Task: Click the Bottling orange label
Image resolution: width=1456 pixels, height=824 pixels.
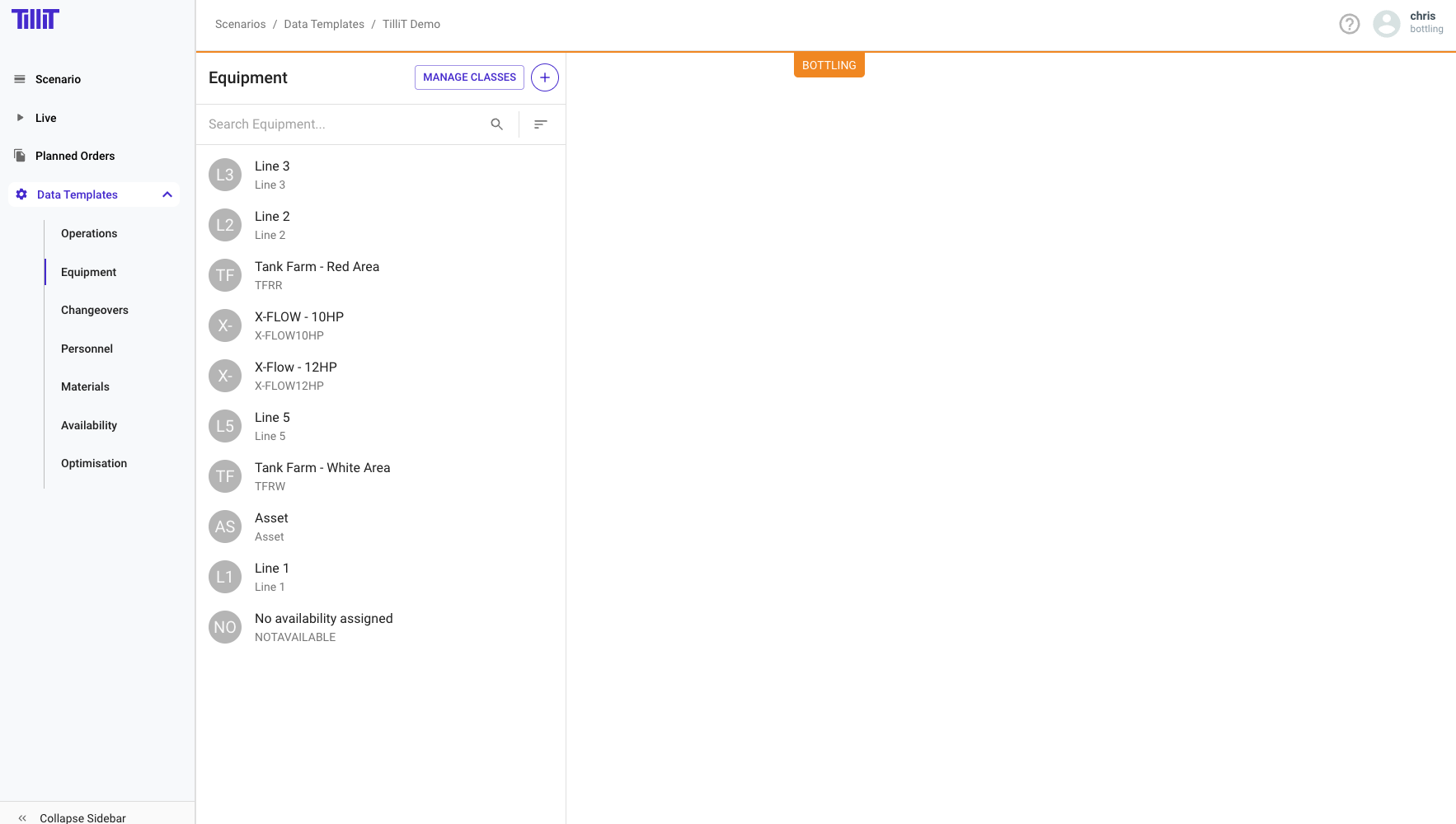Action: [829, 65]
